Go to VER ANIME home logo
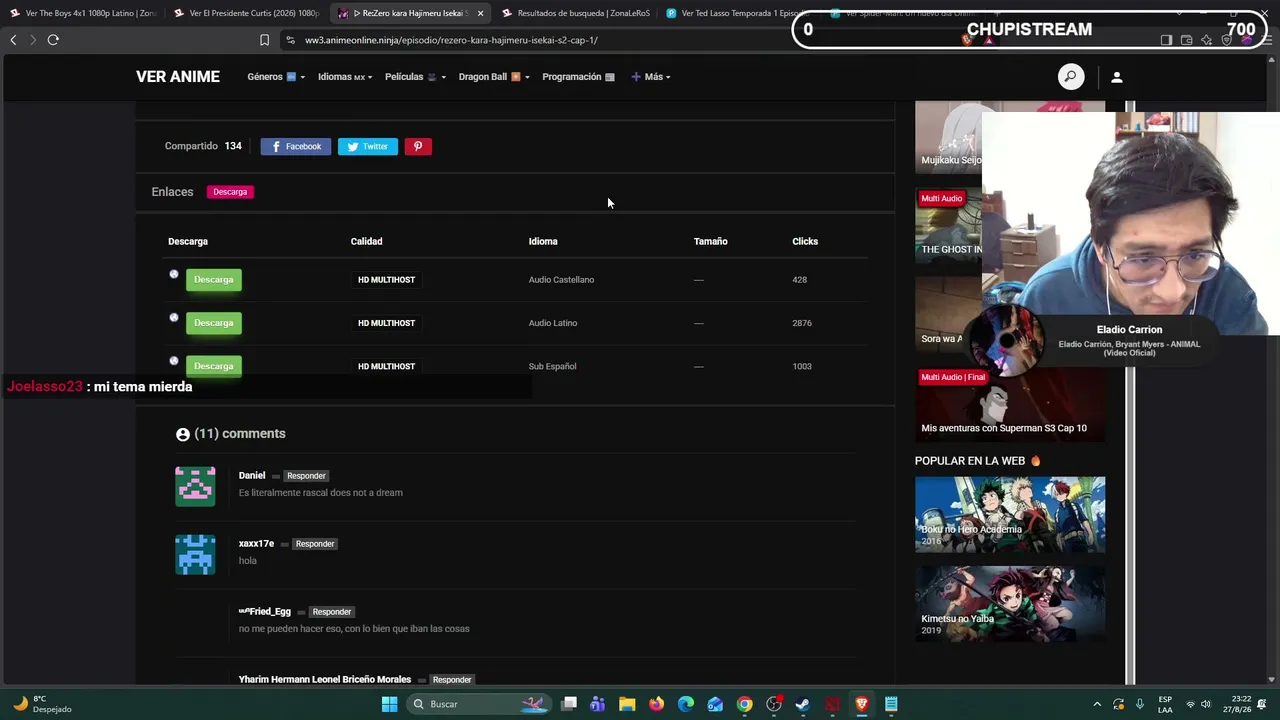Viewport: 1280px width, 720px height. pyautogui.click(x=178, y=77)
